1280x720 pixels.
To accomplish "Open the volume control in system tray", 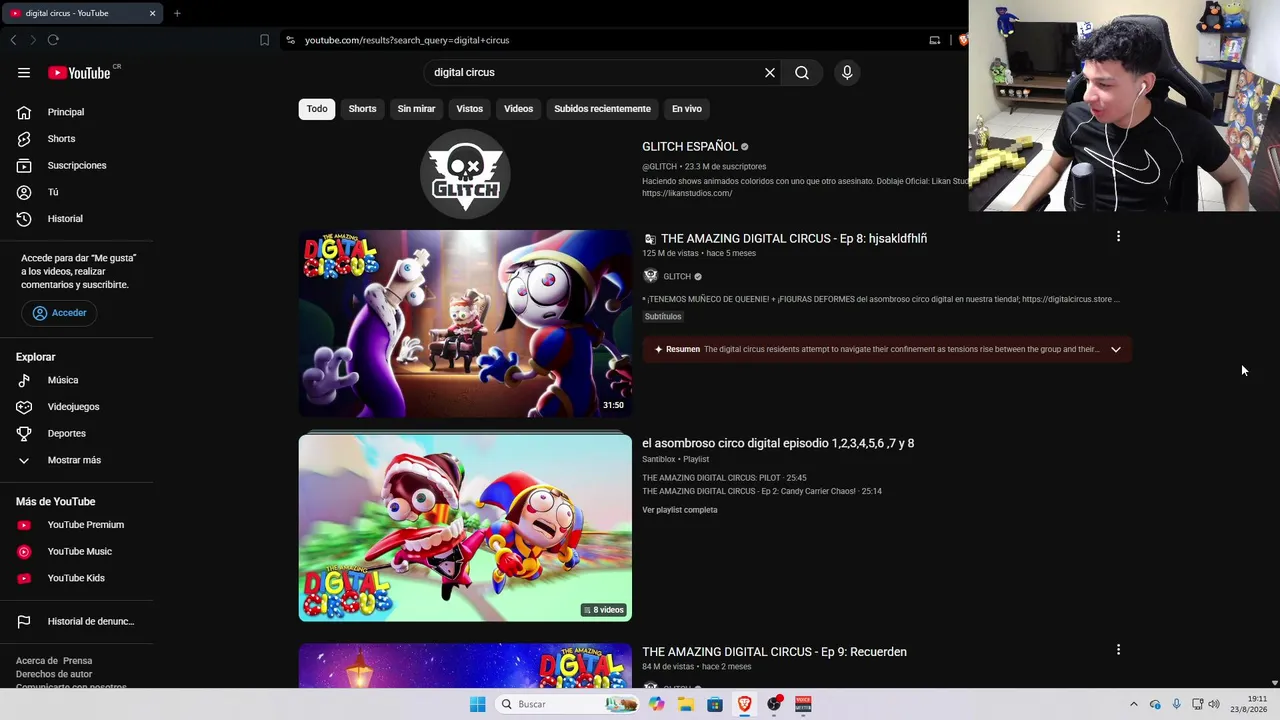I will pyautogui.click(x=1214, y=704).
